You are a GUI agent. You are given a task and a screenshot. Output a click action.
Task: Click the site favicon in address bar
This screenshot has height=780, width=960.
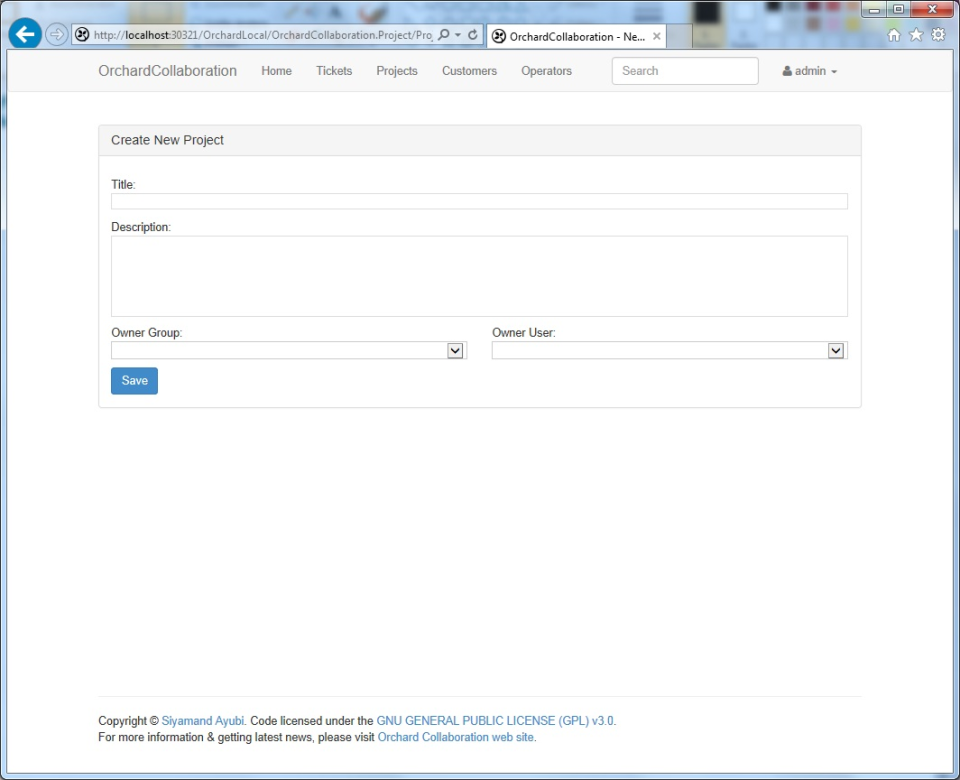[82, 35]
